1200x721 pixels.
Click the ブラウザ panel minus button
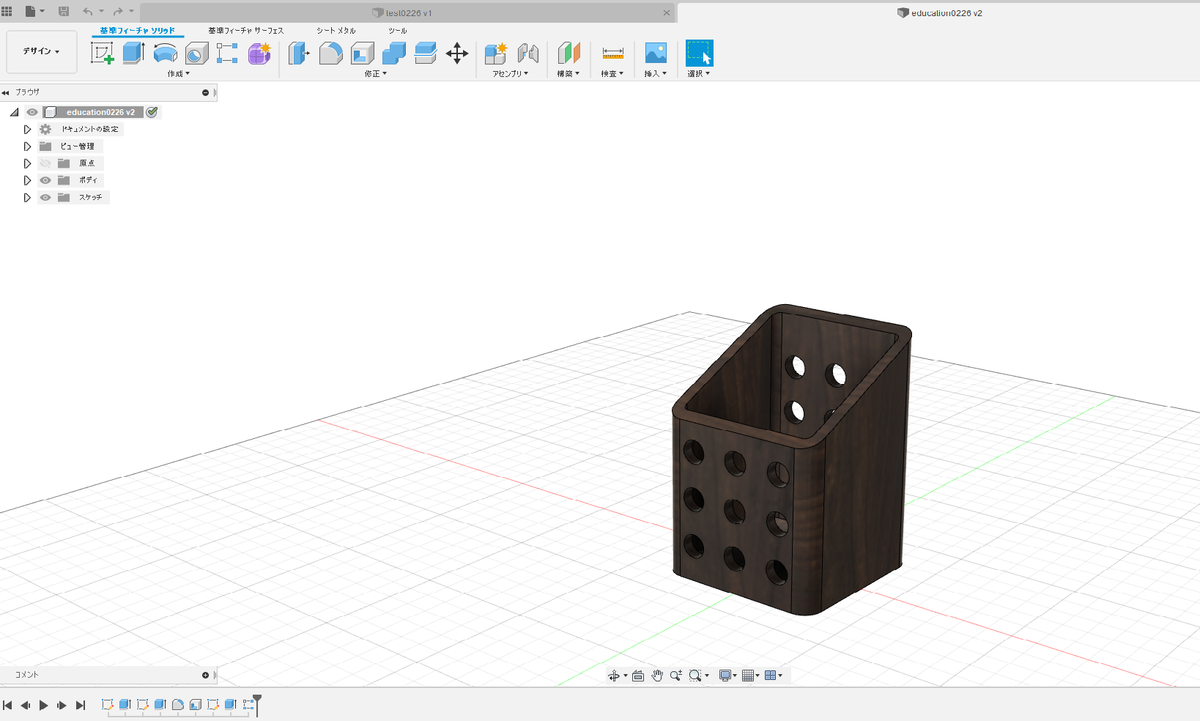[206, 92]
